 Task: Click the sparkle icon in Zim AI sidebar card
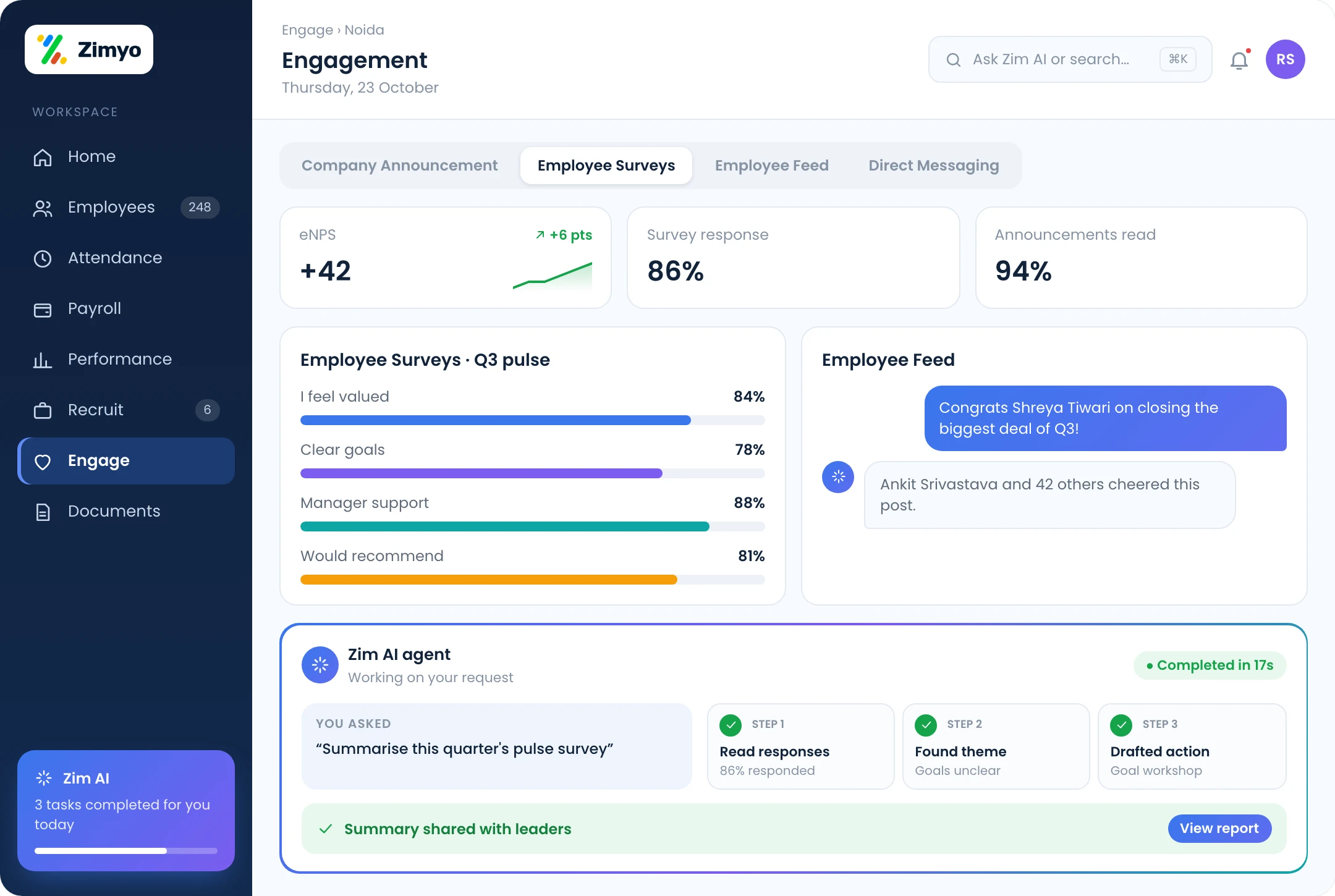click(44, 778)
